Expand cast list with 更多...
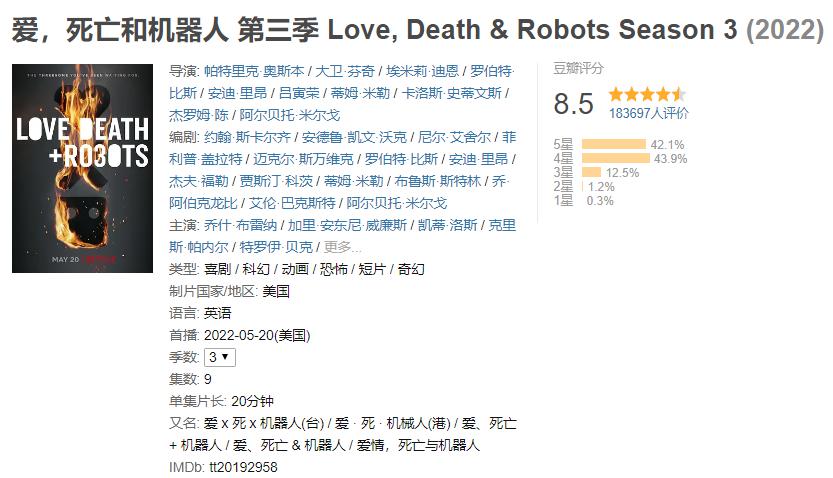Image resolution: width=833 pixels, height=478 pixels. [342, 247]
